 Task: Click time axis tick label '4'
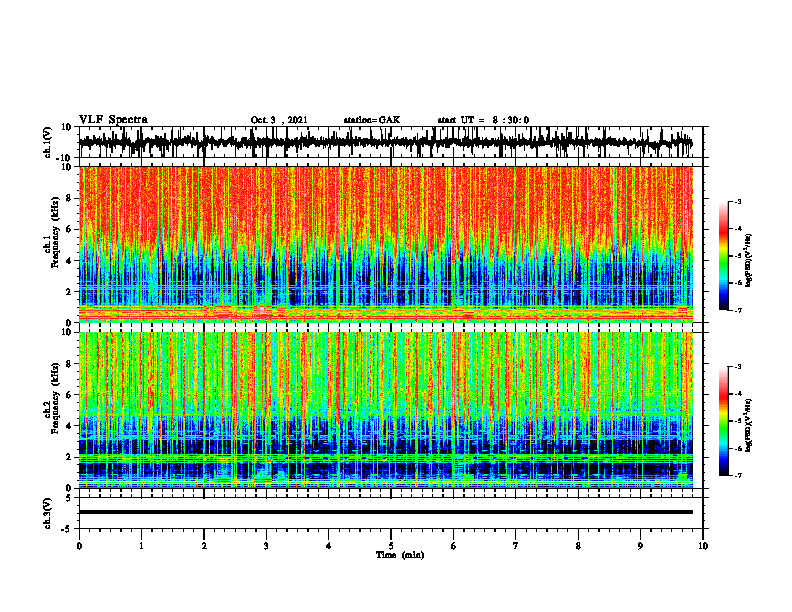329,546
